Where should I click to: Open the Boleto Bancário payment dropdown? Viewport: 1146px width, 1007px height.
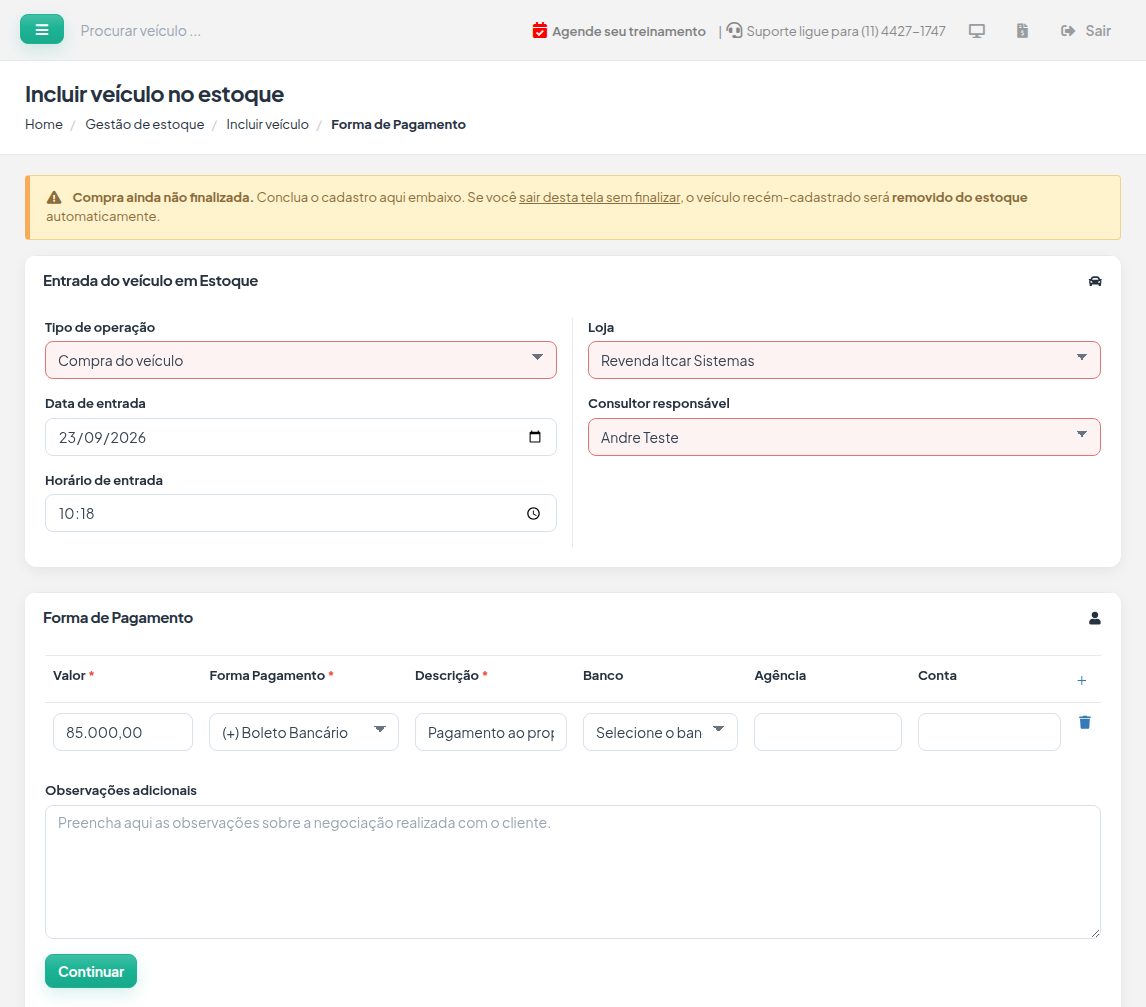pos(304,732)
